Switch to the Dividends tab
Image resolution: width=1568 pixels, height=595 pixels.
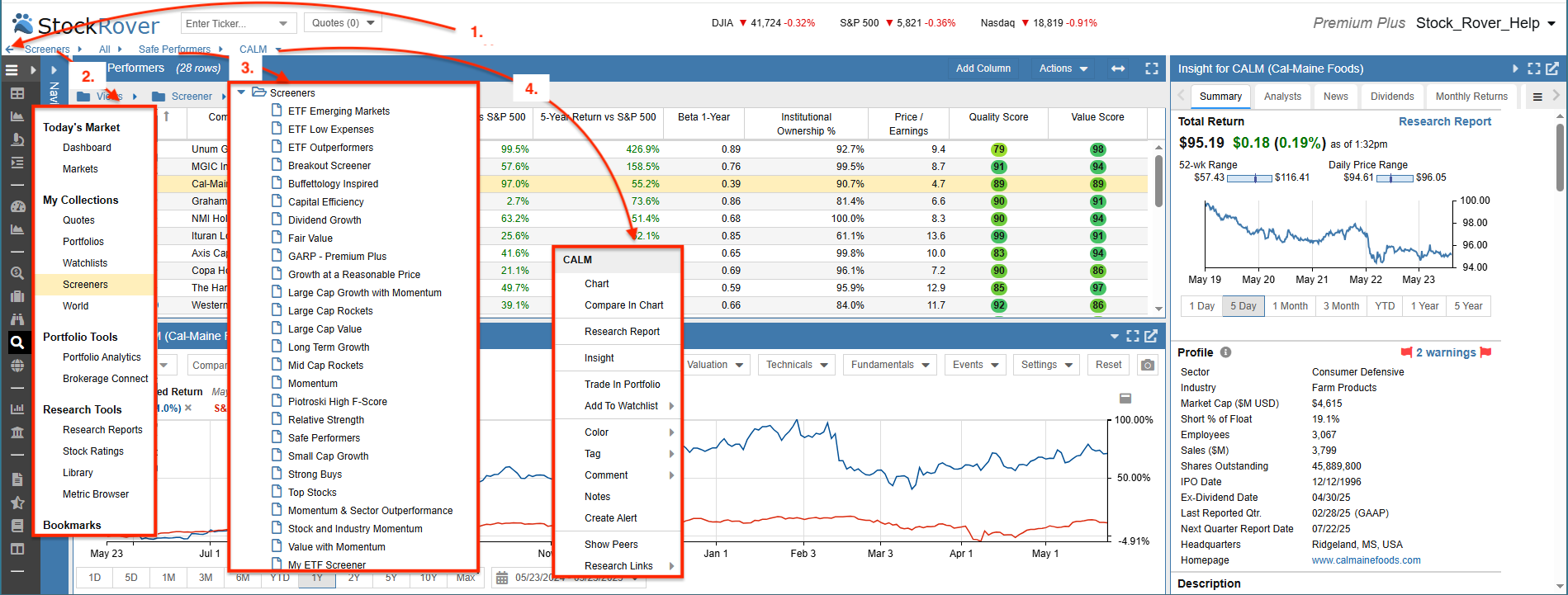coord(1392,97)
